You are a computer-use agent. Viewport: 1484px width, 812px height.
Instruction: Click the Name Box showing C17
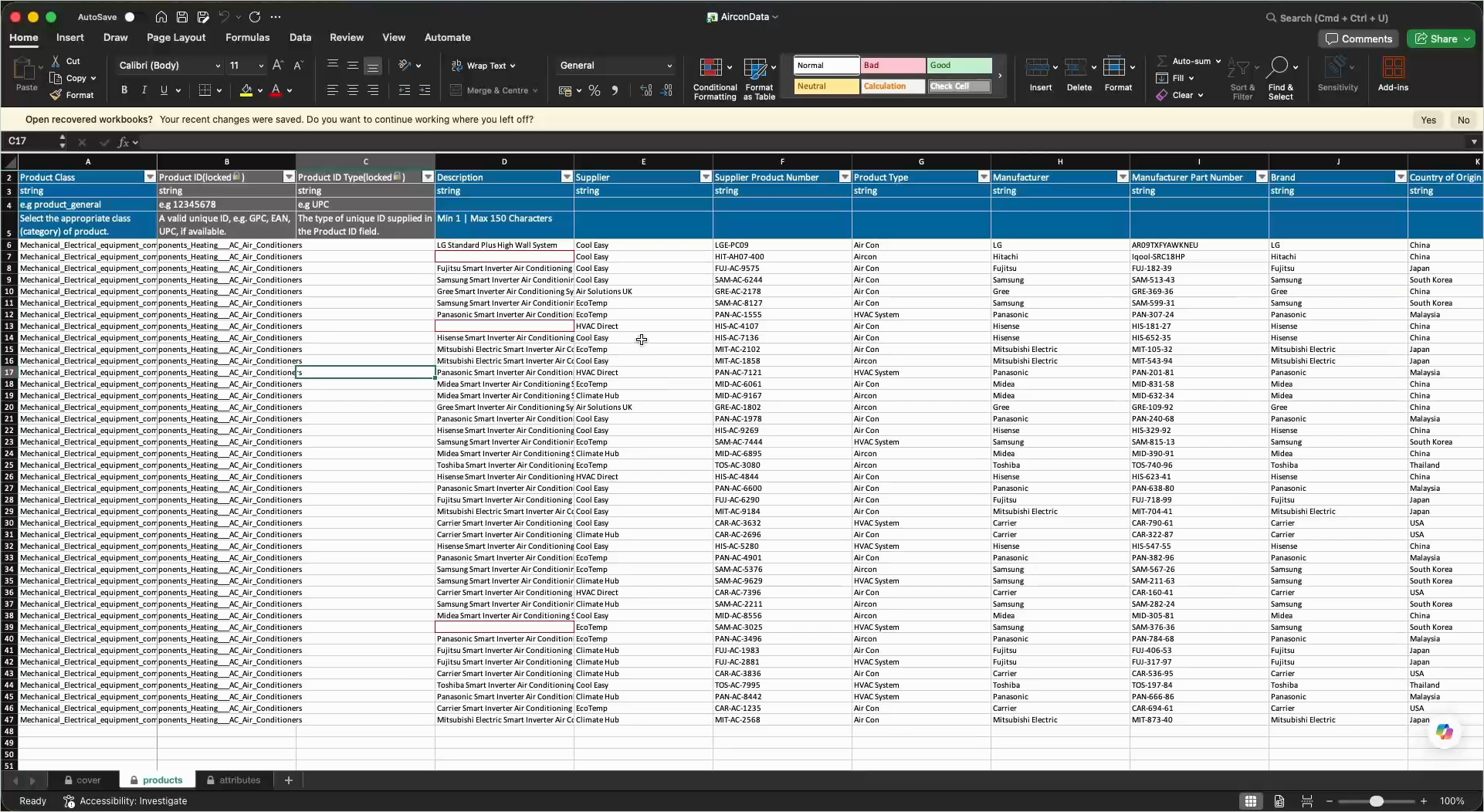[31, 141]
